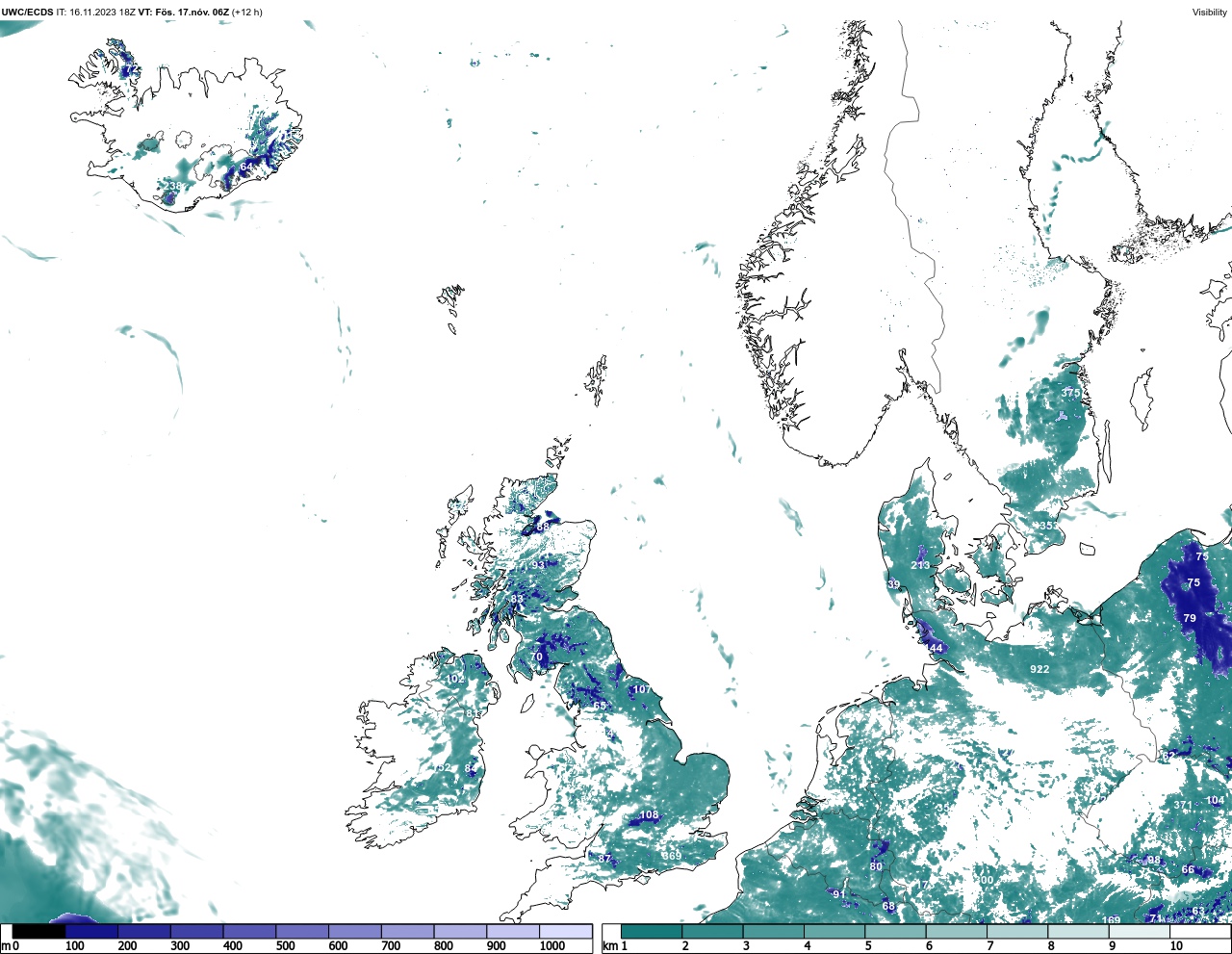Click the dark blue 100–200 m legend swatch

(x=91, y=931)
